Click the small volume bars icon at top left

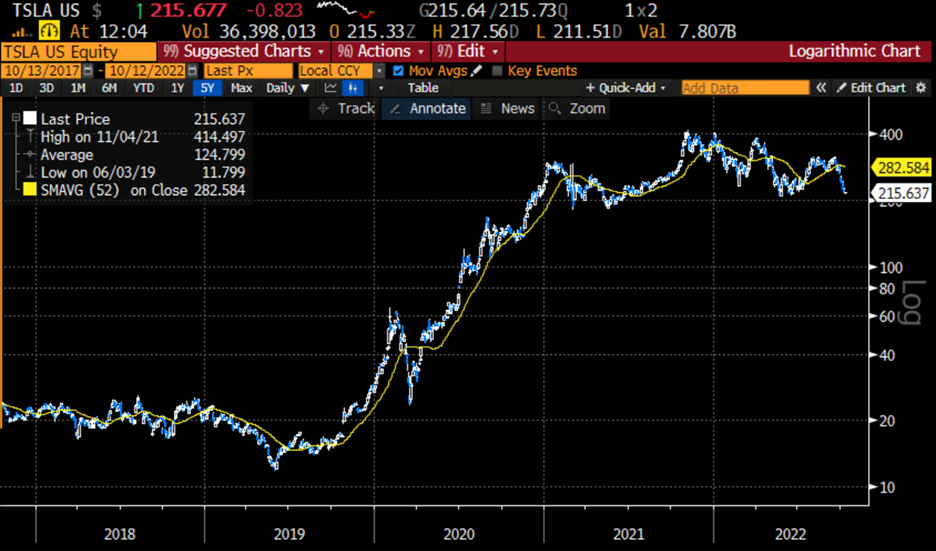tap(22, 32)
